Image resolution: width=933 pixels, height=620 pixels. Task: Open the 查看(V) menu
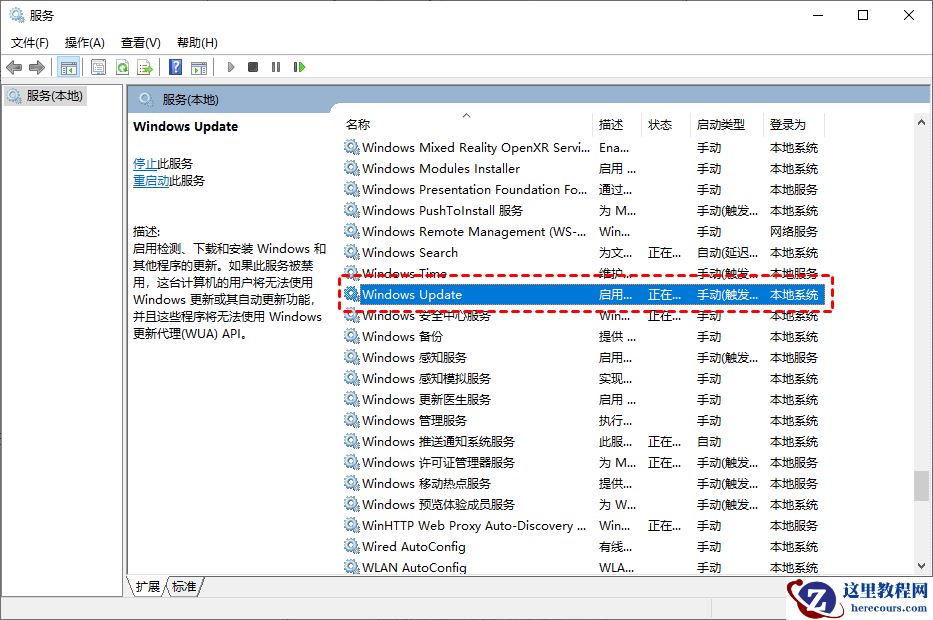coord(140,42)
